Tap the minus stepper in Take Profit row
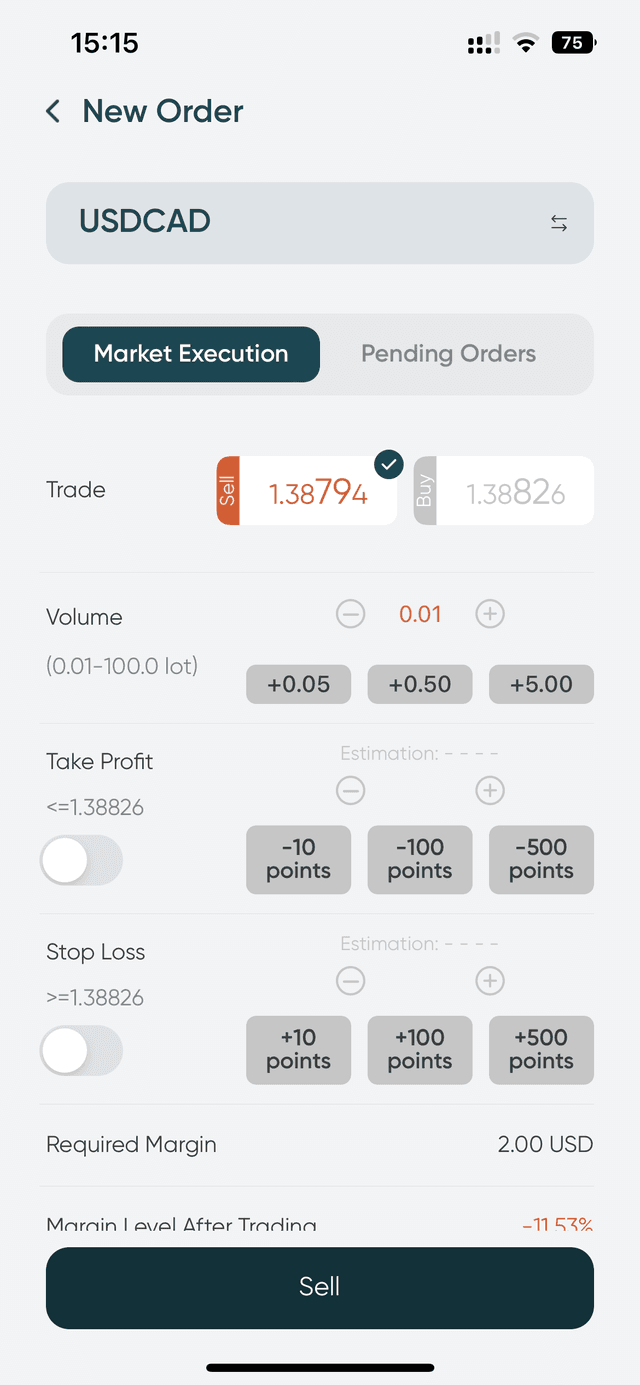640x1385 pixels. pos(350,790)
